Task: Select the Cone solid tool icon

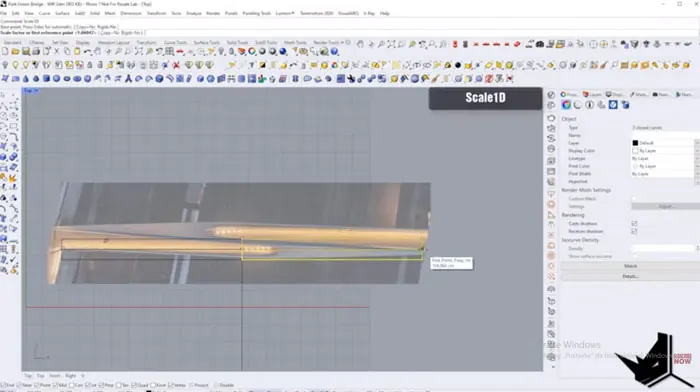Action: click(26, 79)
